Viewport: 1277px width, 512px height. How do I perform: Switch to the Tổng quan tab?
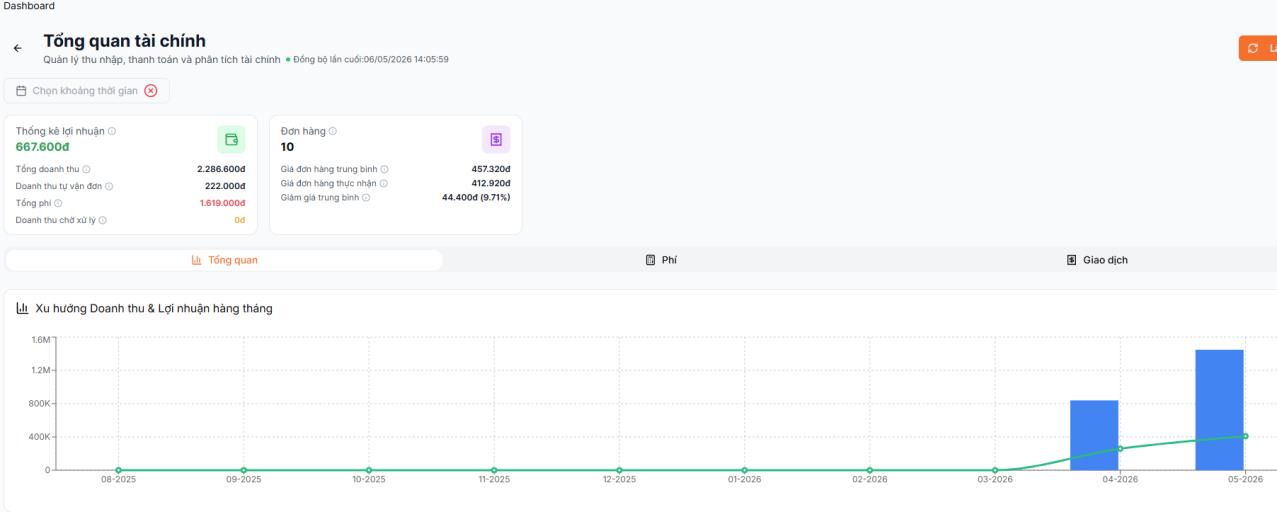pos(224,260)
